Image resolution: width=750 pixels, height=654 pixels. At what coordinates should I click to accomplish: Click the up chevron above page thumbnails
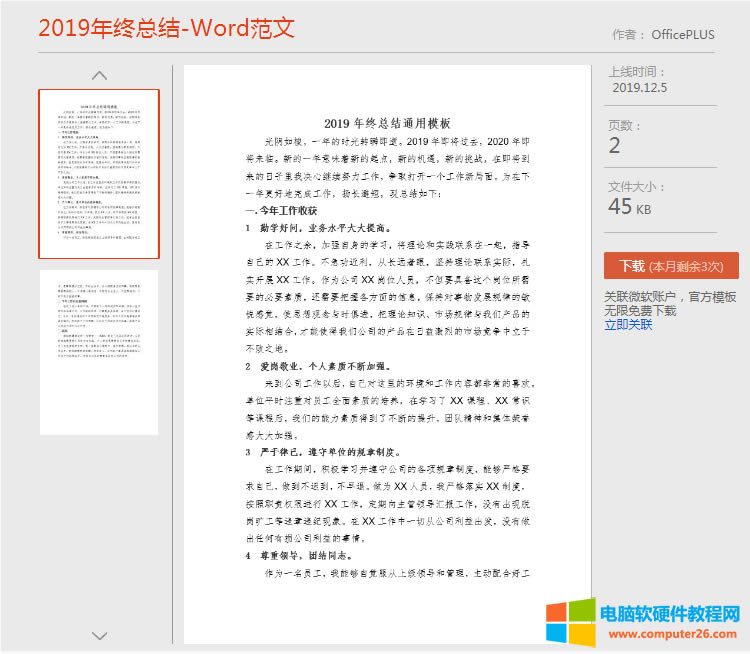(99, 75)
